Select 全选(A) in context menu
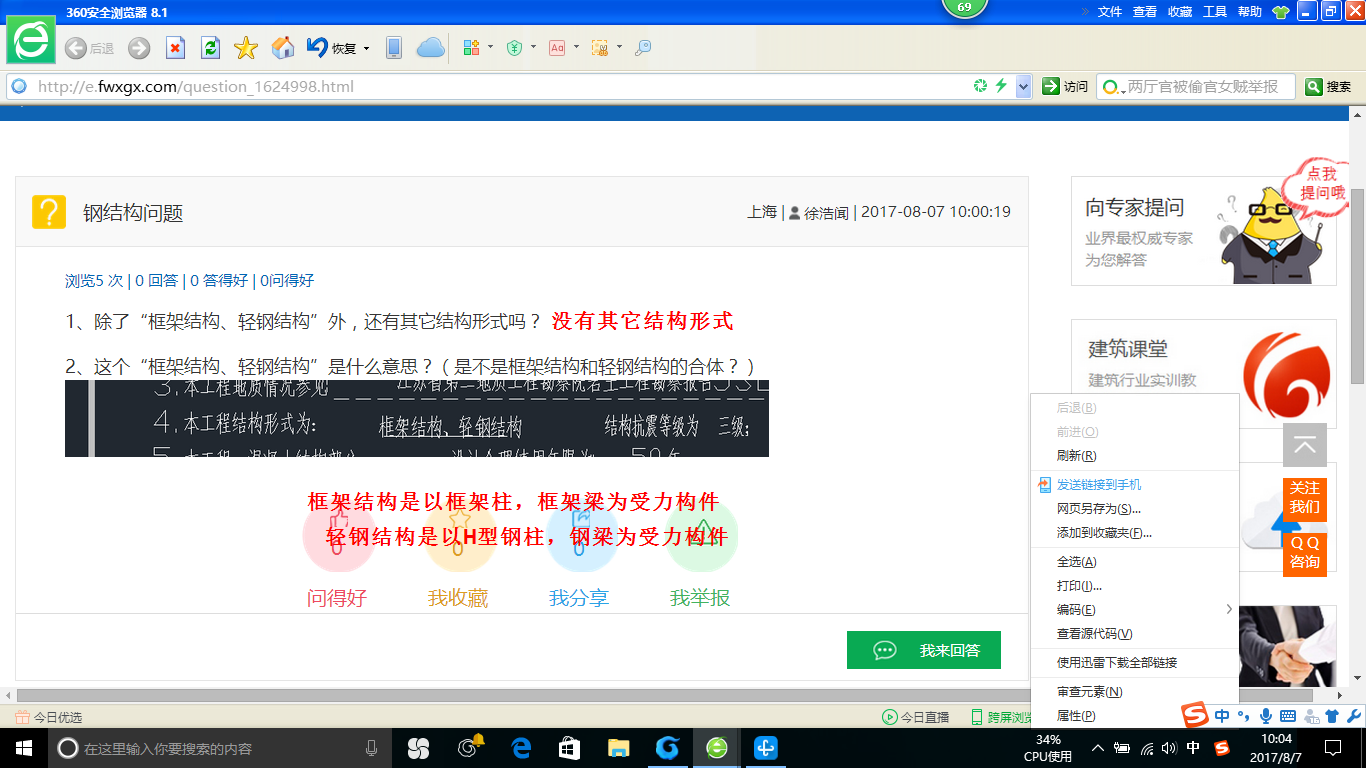 [1135, 562]
